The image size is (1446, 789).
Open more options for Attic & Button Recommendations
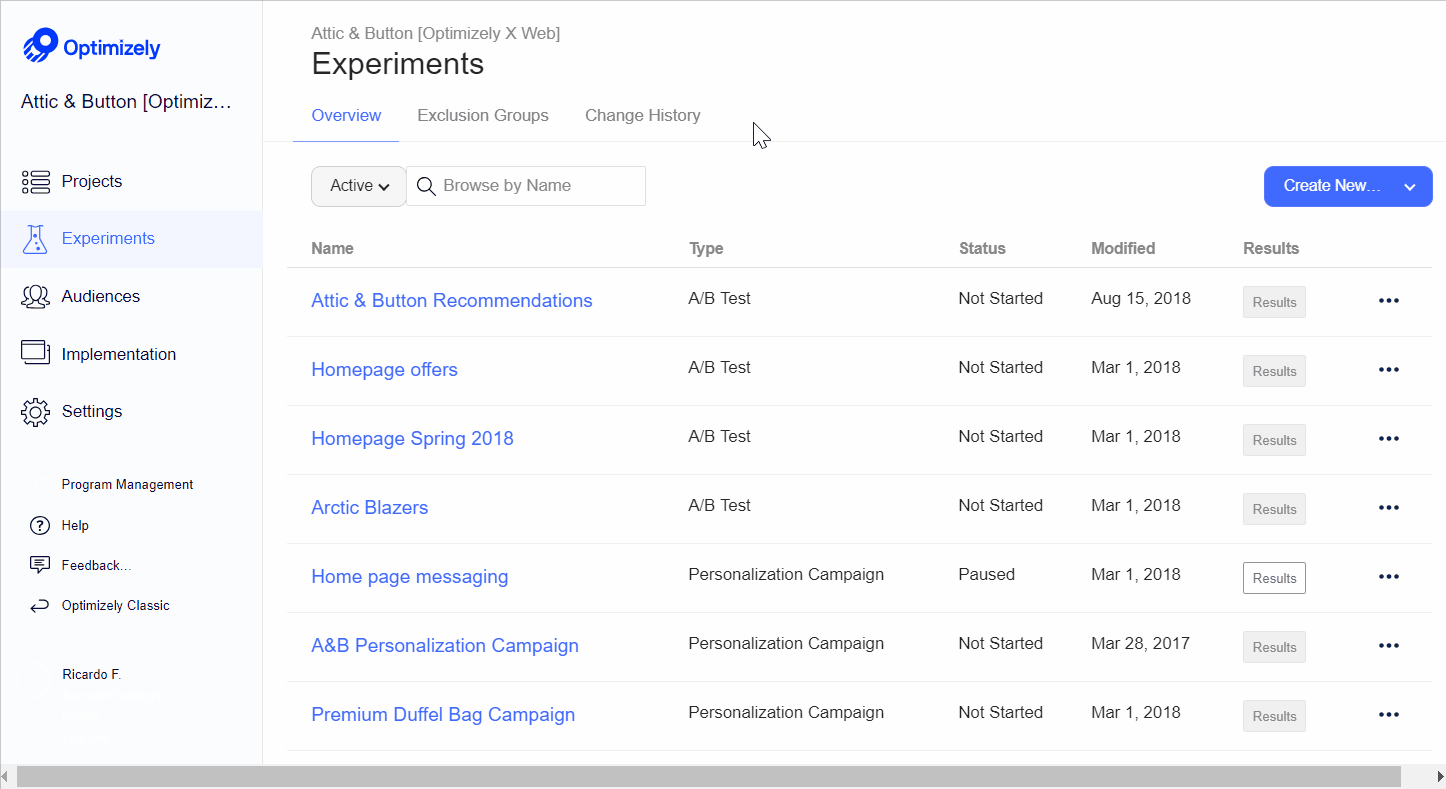click(x=1389, y=301)
